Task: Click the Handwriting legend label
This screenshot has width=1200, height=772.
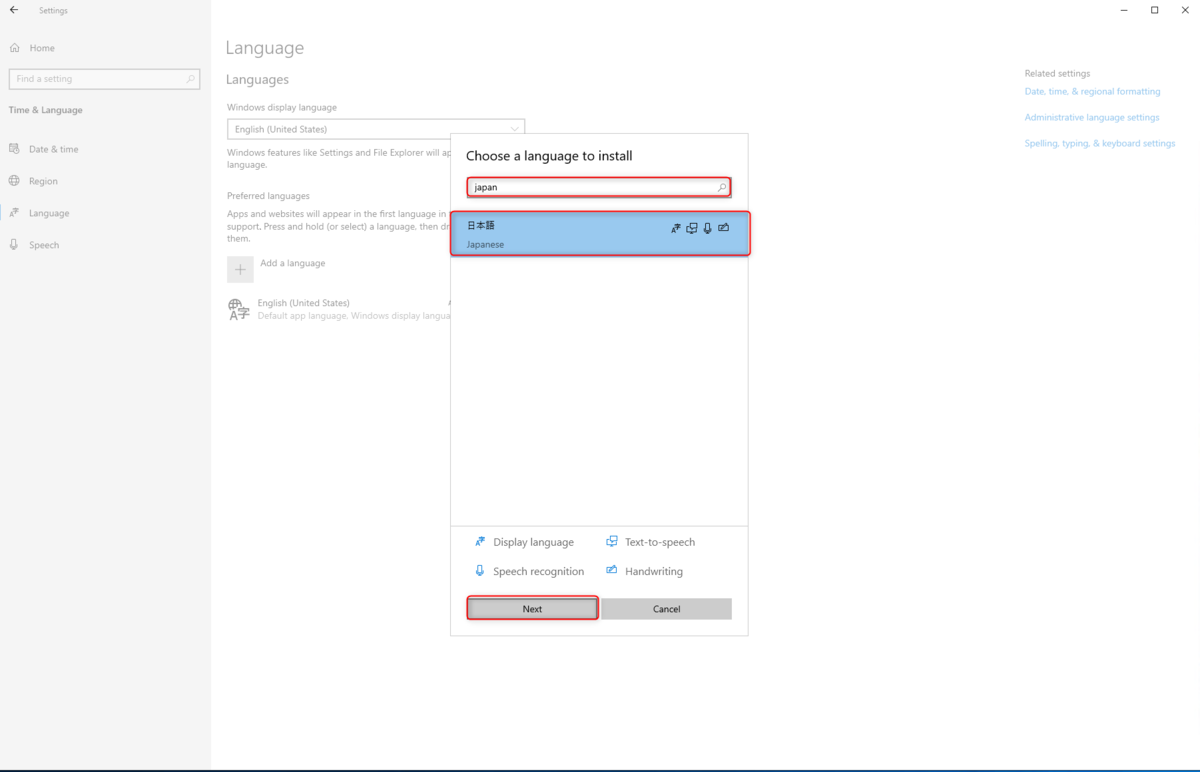Action: coord(654,572)
